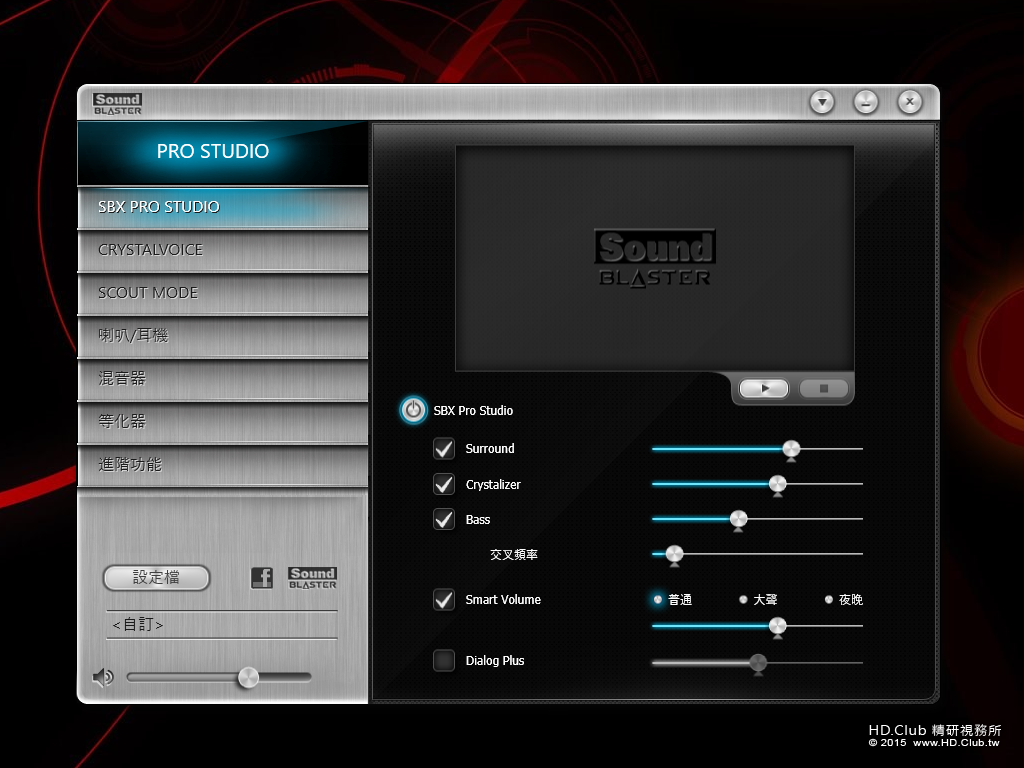1024x768 pixels.
Task: Uncheck the Surround checkbox
Action: pos(444,449)
